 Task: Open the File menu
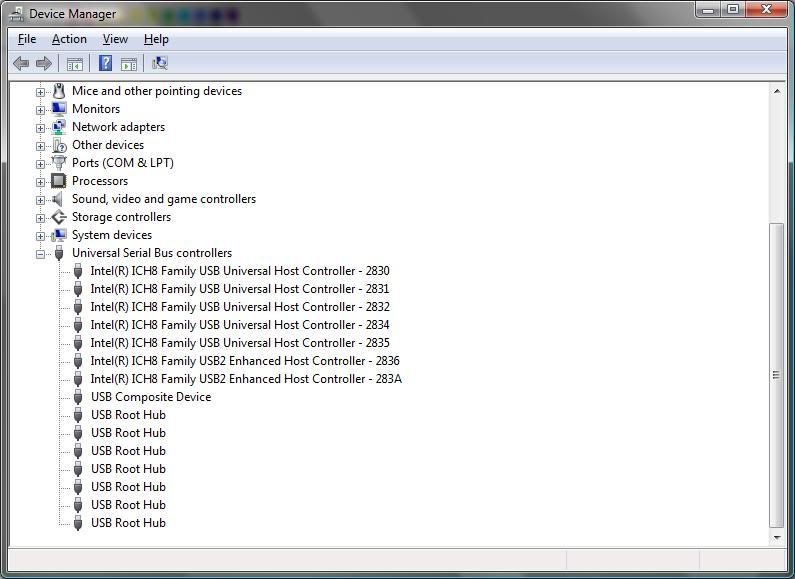pyautogui.click(x=27, y=39)
